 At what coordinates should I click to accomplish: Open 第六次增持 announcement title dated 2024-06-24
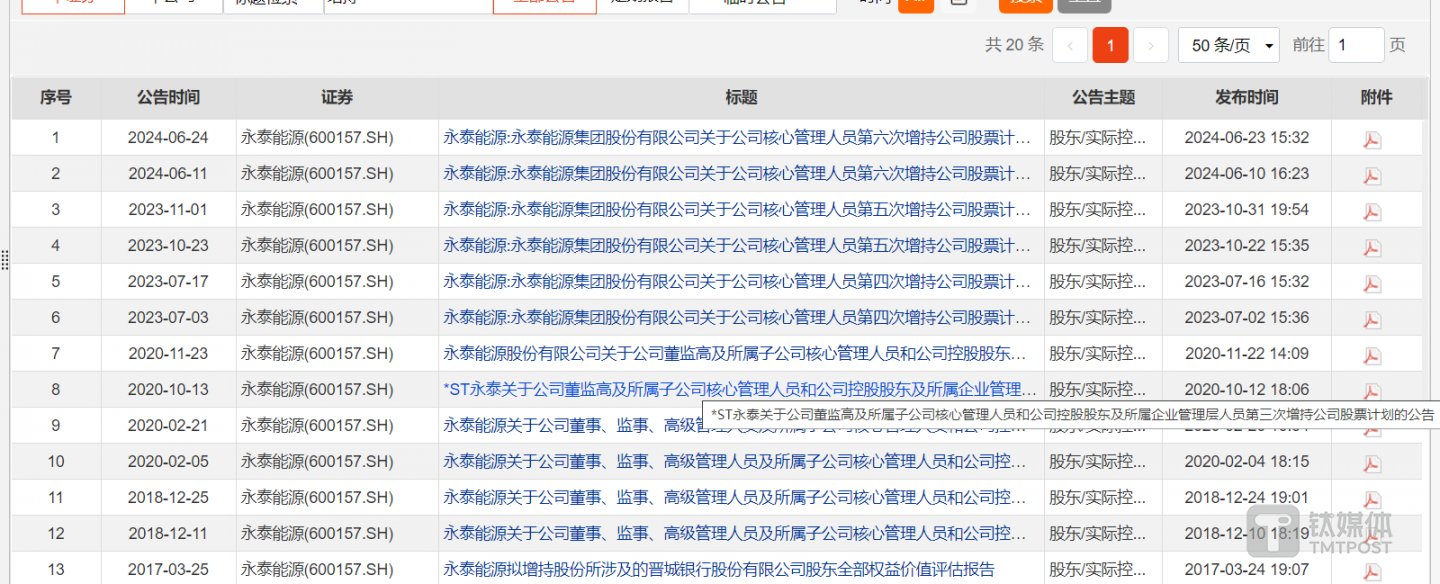(737, 138)
